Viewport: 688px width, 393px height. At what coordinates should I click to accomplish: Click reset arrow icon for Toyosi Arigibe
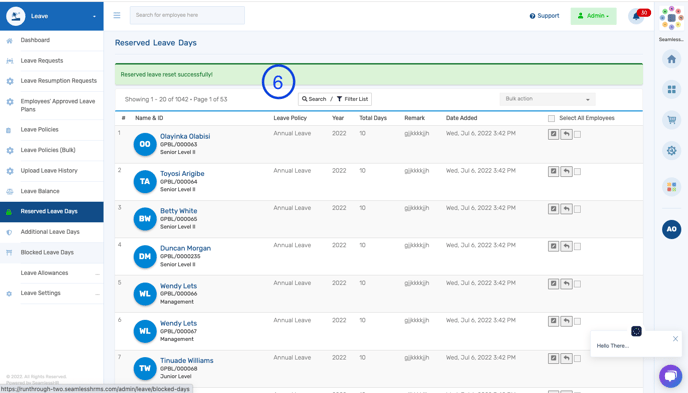[x=566, y=171]
